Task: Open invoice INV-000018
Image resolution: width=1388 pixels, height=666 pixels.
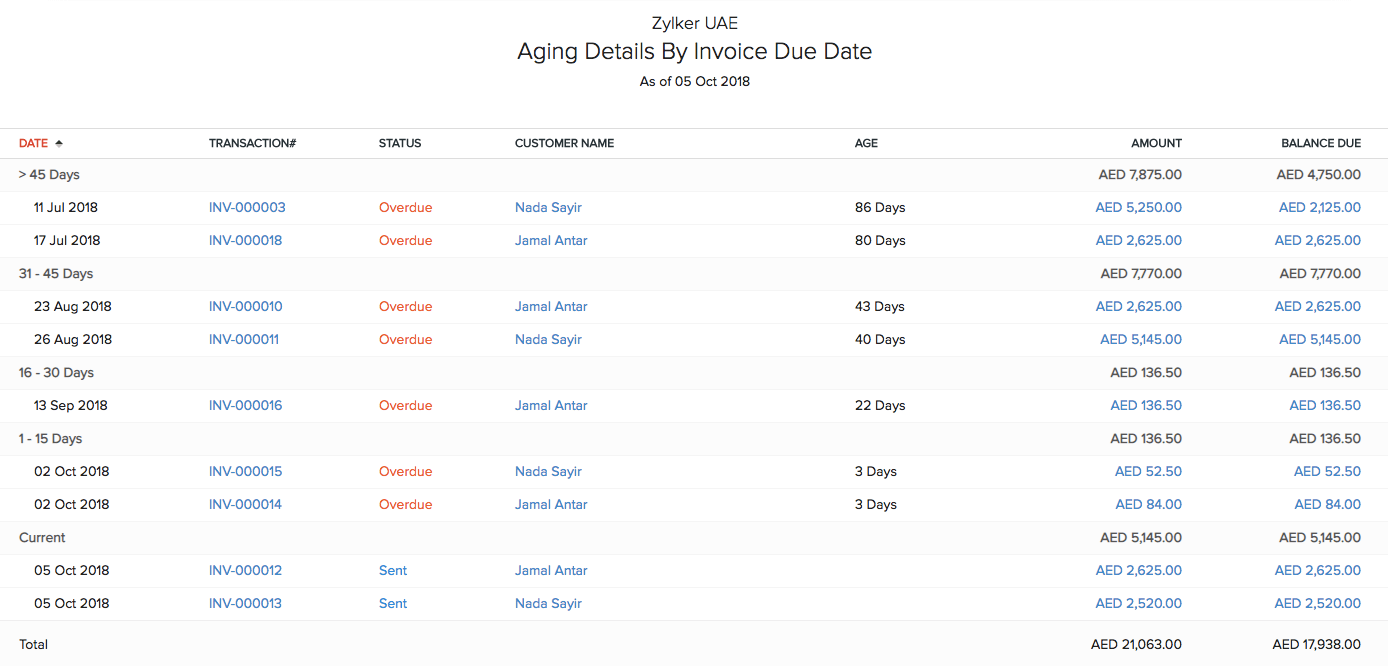Action: pos(246,240)
